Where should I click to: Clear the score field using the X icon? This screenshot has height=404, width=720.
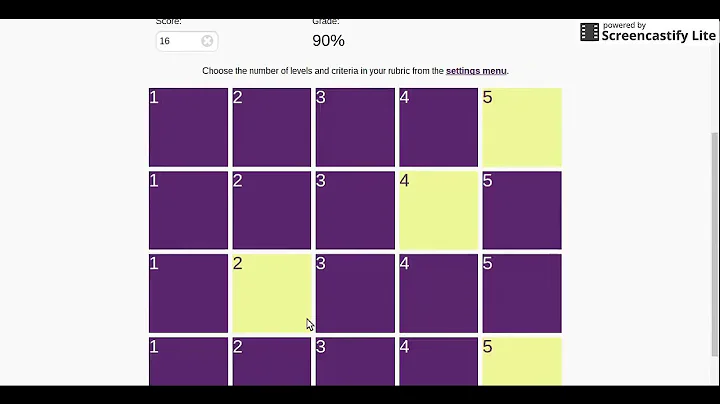207,41
